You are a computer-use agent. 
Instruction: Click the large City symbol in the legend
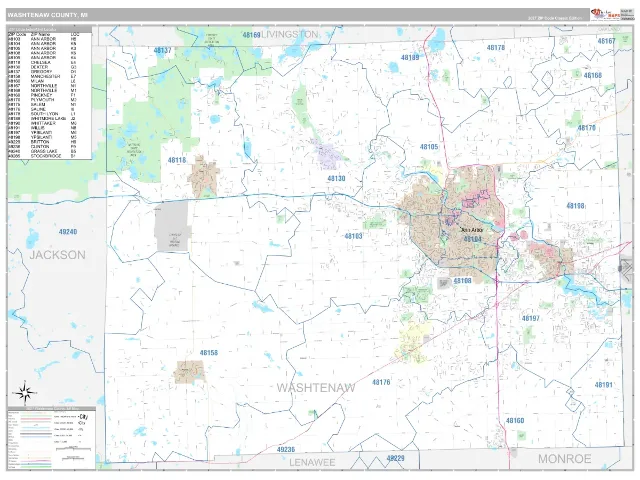point(84,417)
